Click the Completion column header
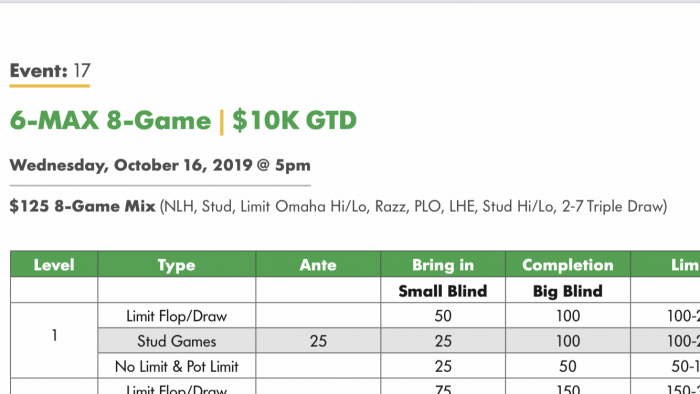The height and width of the screenshot is (394, 700). 568,265
